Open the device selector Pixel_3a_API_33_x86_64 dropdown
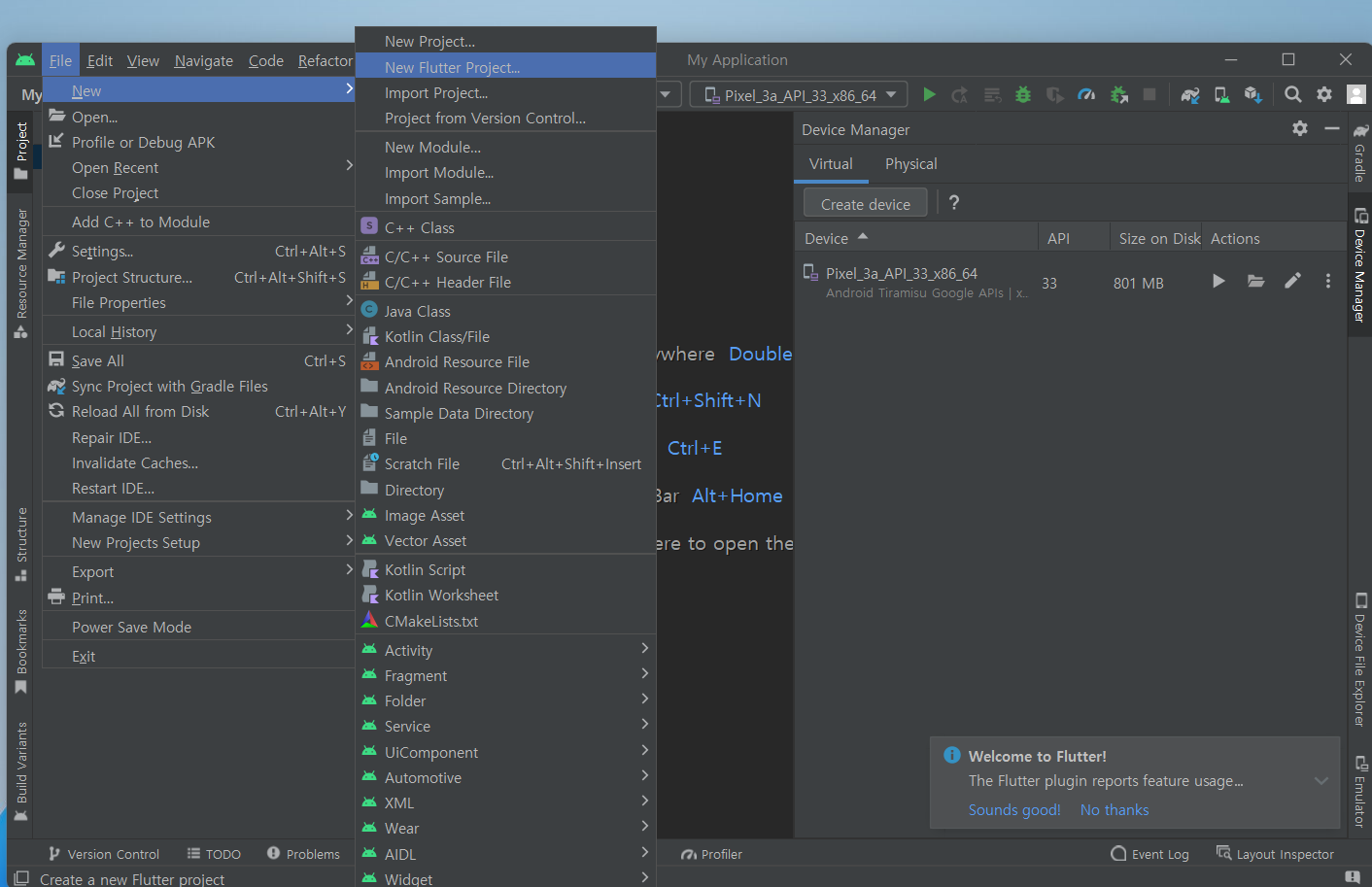 (799, 95)
